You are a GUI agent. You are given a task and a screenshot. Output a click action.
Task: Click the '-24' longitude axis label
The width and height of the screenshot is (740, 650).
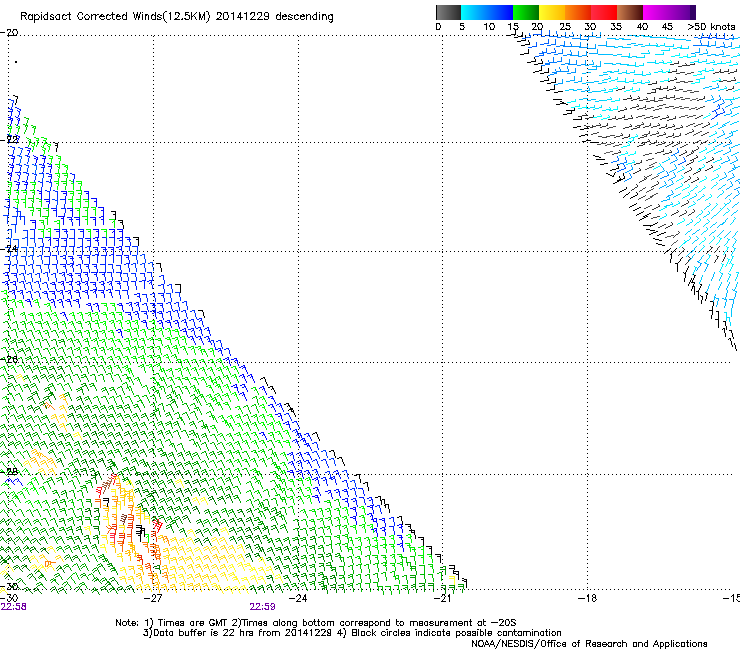coord(298,598)
